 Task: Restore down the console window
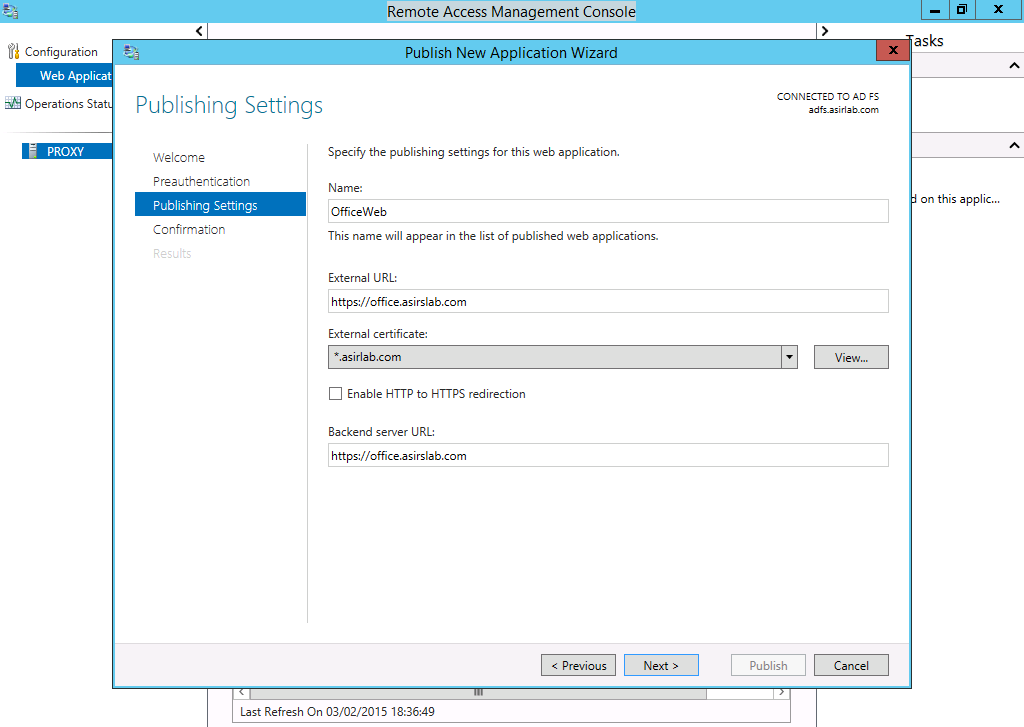(x=961, y=10)
